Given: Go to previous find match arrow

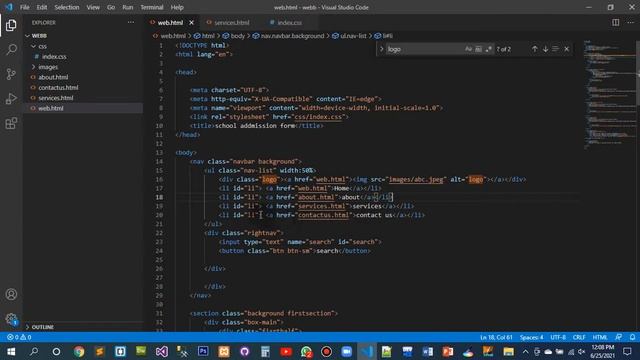Looking at the screenshot, I should pyautogui.click(x=534, y=49).
